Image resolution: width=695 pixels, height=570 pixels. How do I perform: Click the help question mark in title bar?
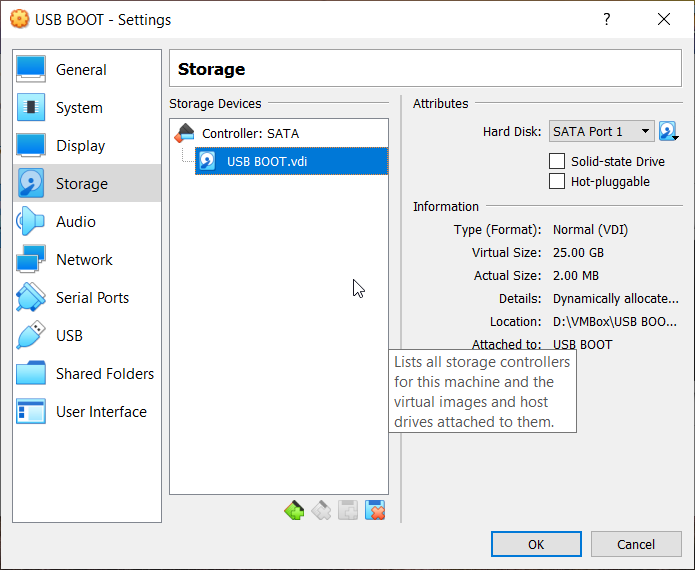(x=606, y=19)
